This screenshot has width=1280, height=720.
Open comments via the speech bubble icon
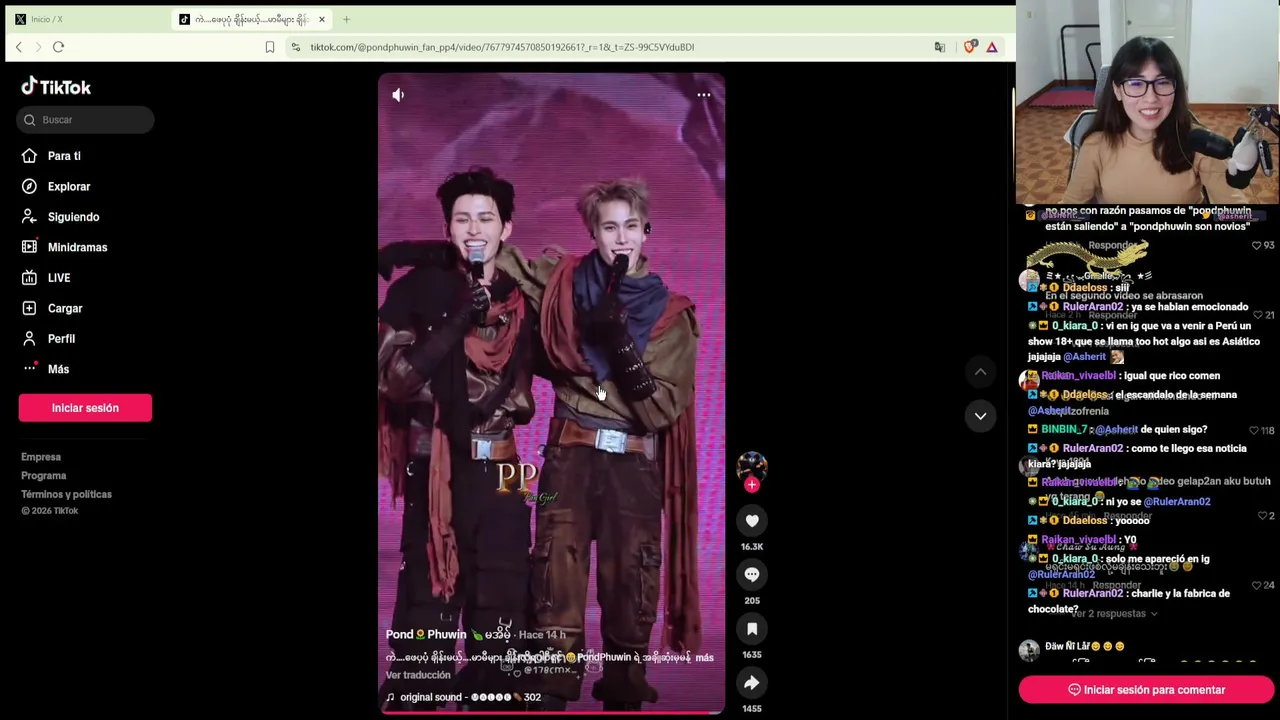[x=752, y=574]
